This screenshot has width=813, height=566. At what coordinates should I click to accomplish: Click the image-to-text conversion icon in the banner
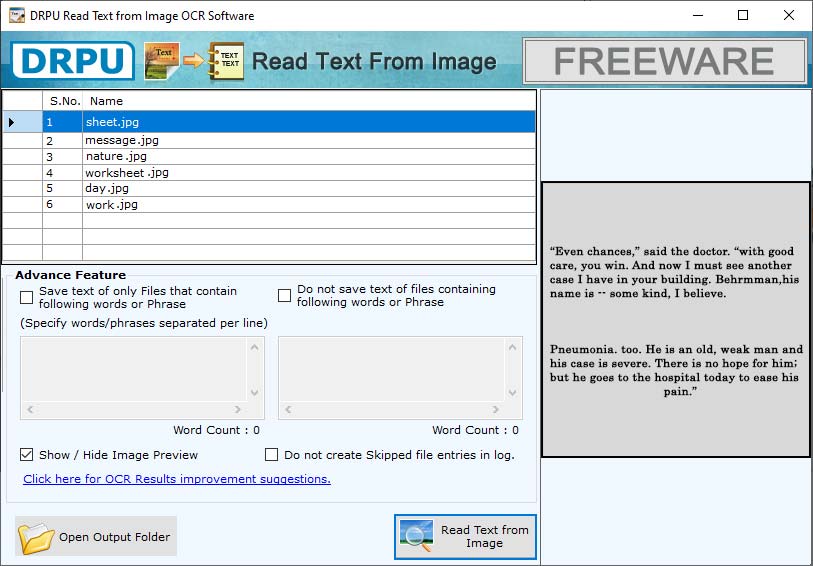[194, 61]
